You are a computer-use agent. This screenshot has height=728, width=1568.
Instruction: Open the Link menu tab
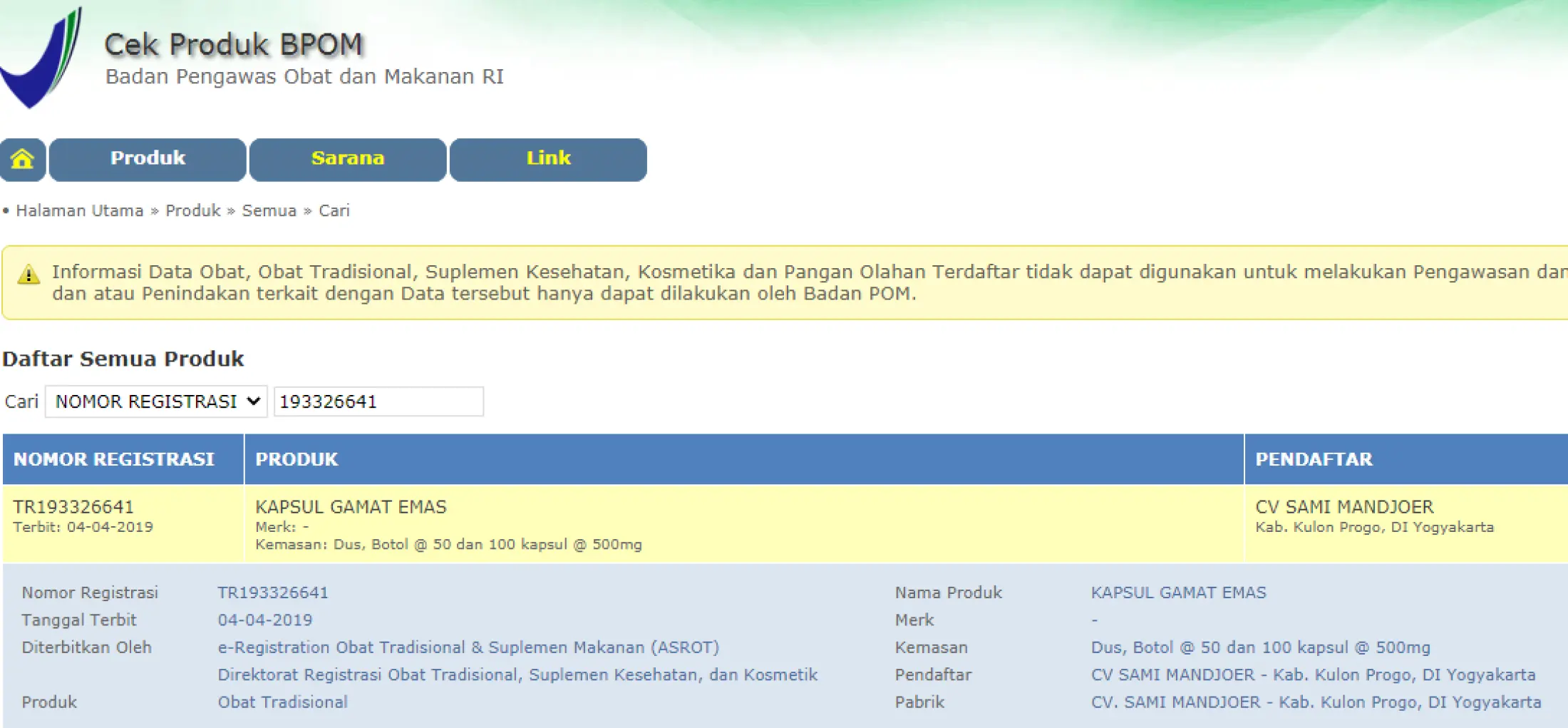(x=548, y=159)
